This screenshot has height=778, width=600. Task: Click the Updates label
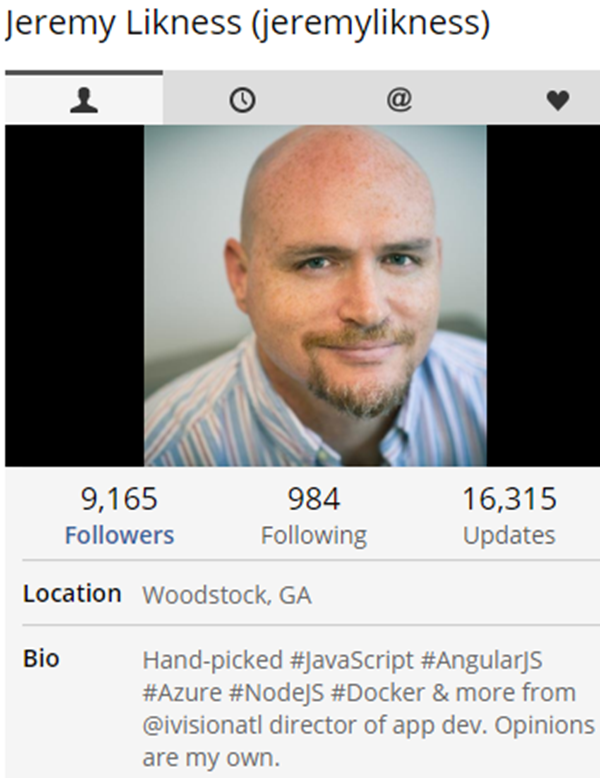pos(509,536)
